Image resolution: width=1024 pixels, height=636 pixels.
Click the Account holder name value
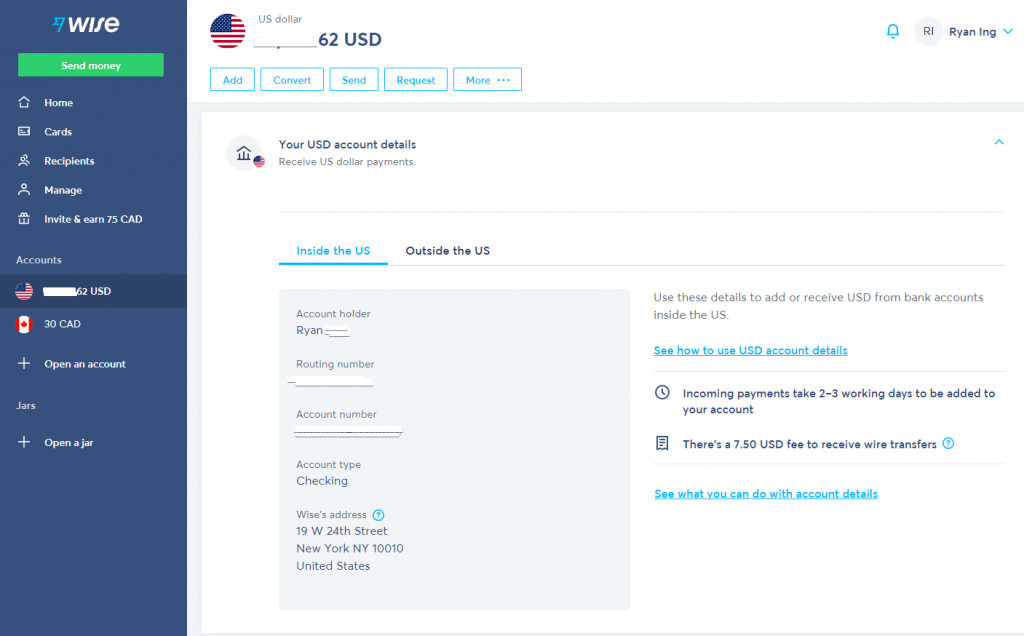323,330
